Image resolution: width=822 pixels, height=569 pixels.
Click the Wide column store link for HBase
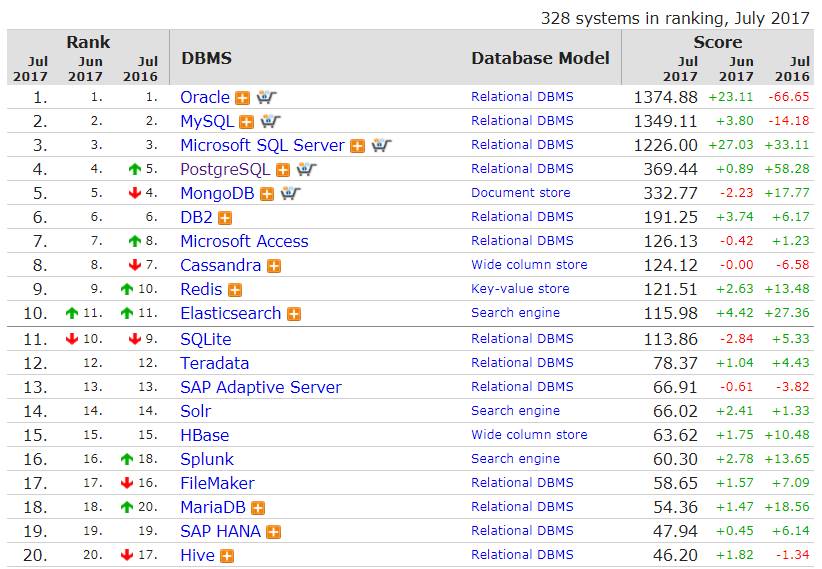pyautogui.click(x=529, y=435)
